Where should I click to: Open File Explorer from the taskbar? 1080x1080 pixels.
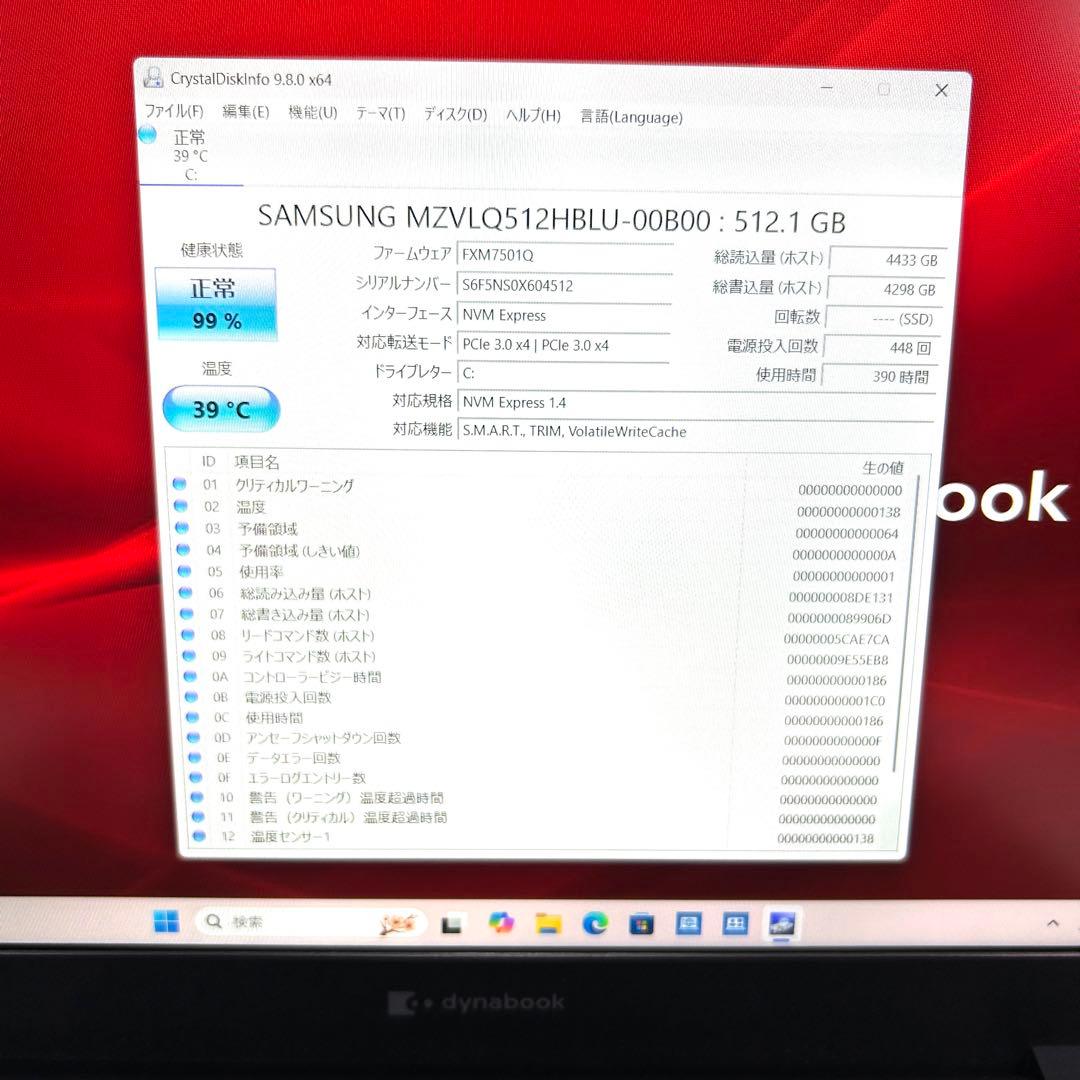[548, 923]
